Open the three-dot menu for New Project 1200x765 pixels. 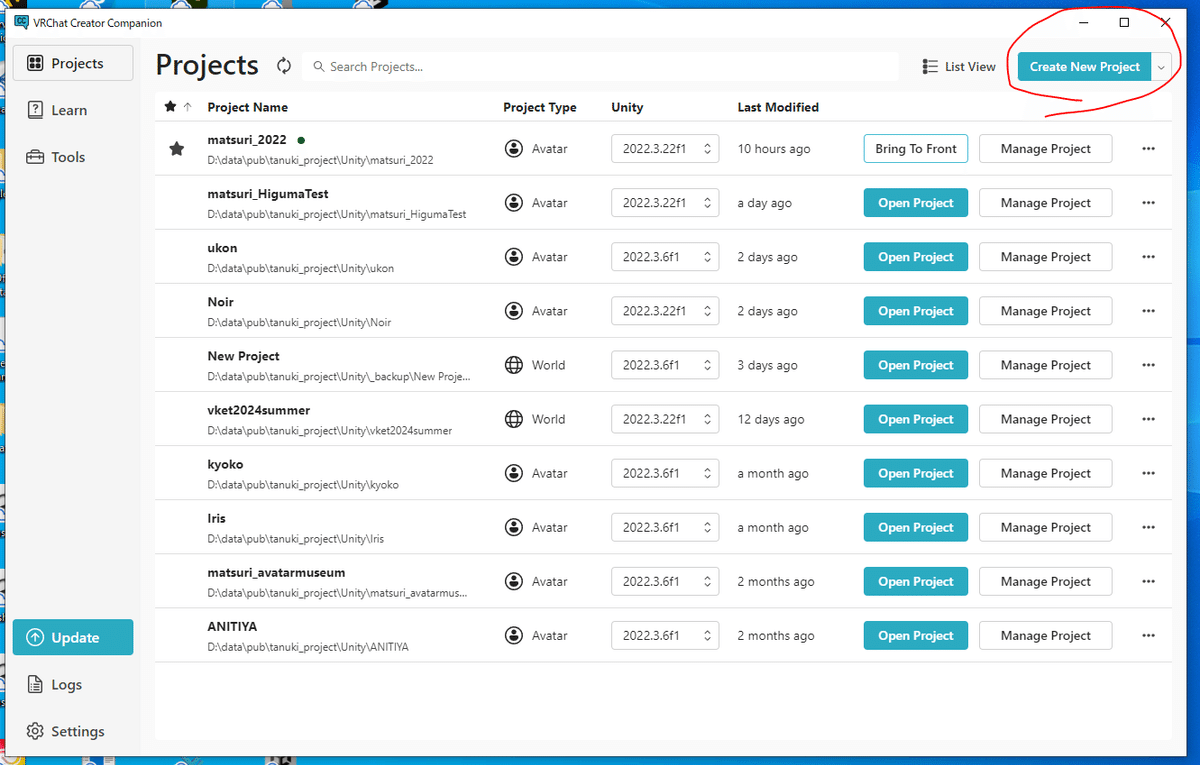click(1148, 365)
